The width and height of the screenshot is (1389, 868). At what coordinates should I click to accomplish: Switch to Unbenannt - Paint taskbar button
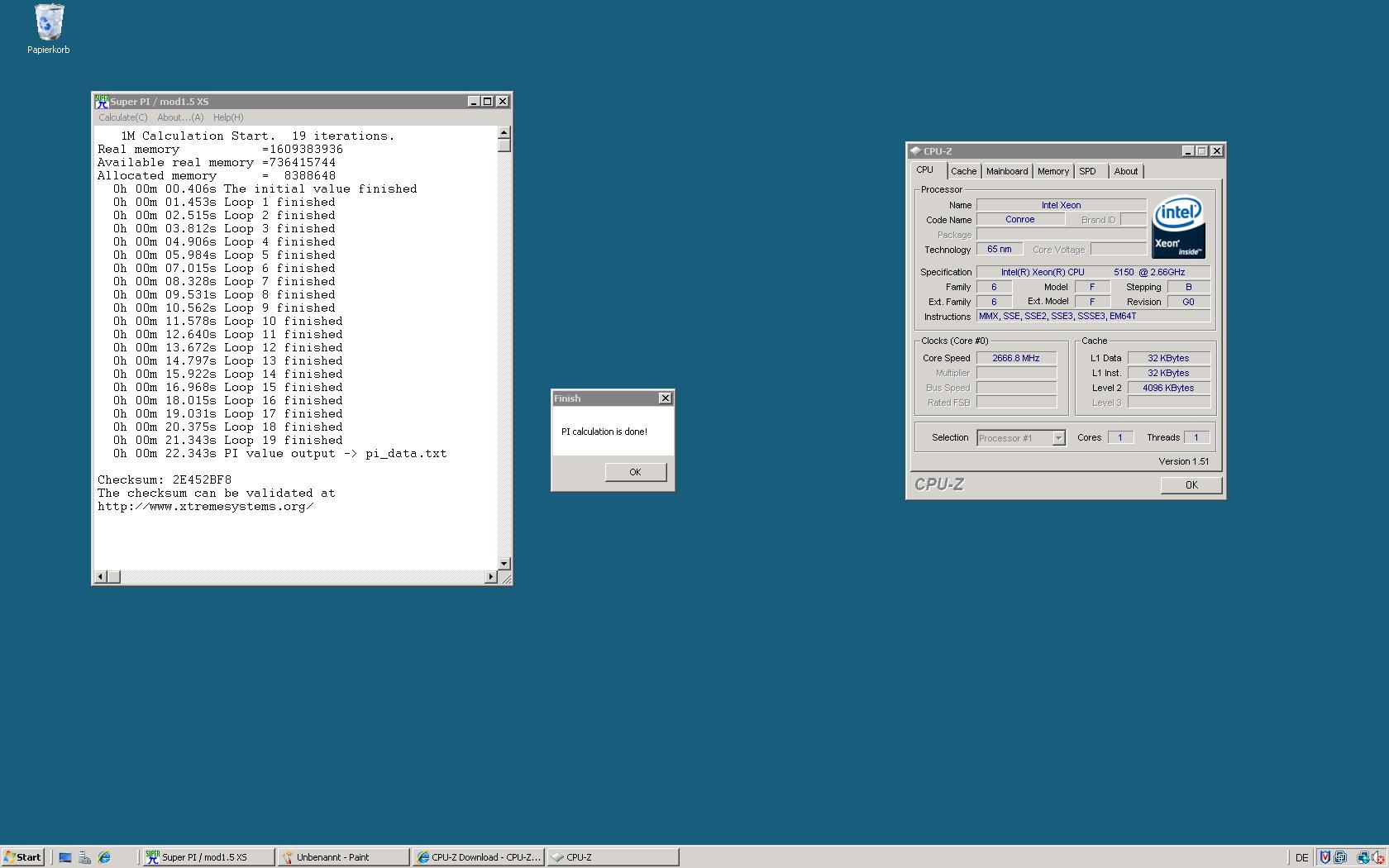(x=344, y=857)
